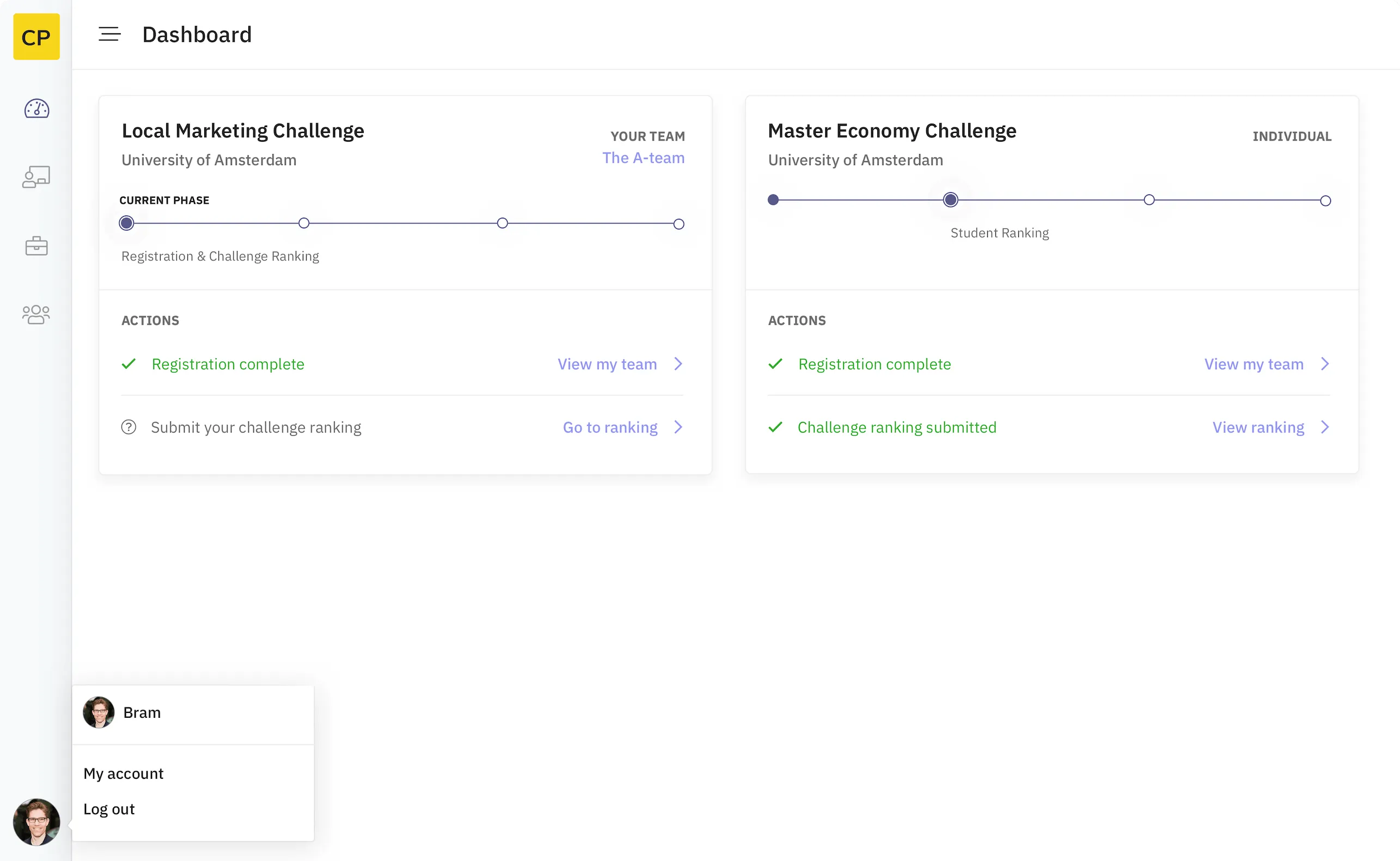Click green checkmark beside Registration complete
Viewport: 1400px width, 861px height.
pyautogui.click(x=129, y=364)
